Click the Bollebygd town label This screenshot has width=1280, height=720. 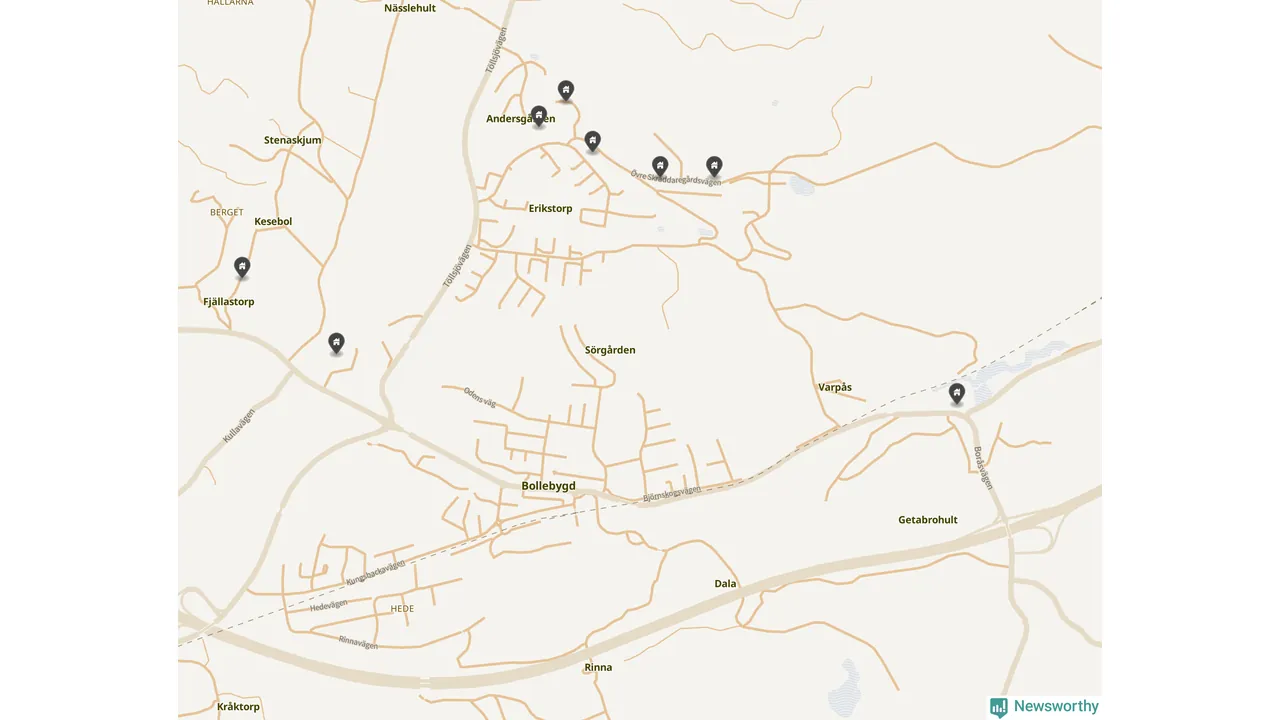[549, 486]
